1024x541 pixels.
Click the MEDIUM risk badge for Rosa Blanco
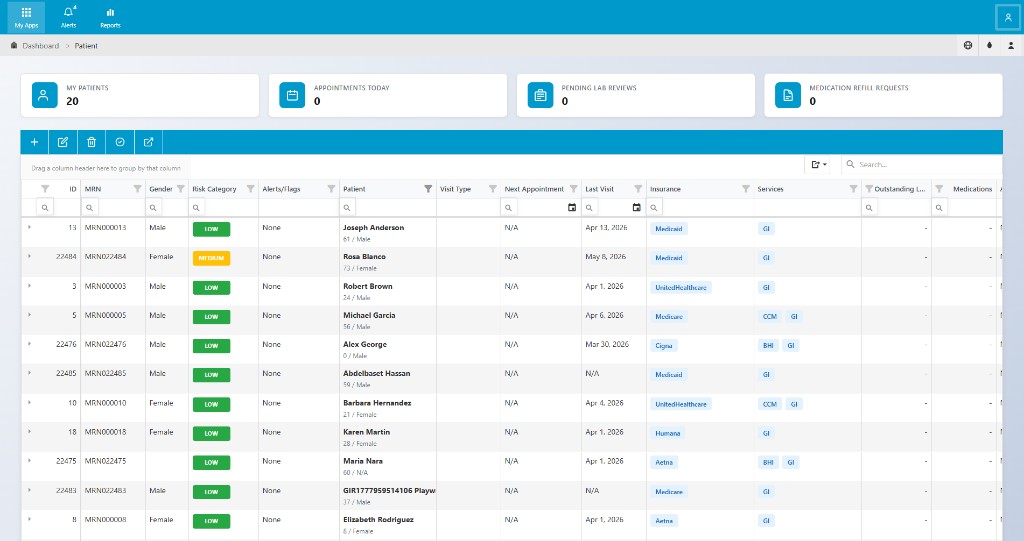(x=211, y=258)
